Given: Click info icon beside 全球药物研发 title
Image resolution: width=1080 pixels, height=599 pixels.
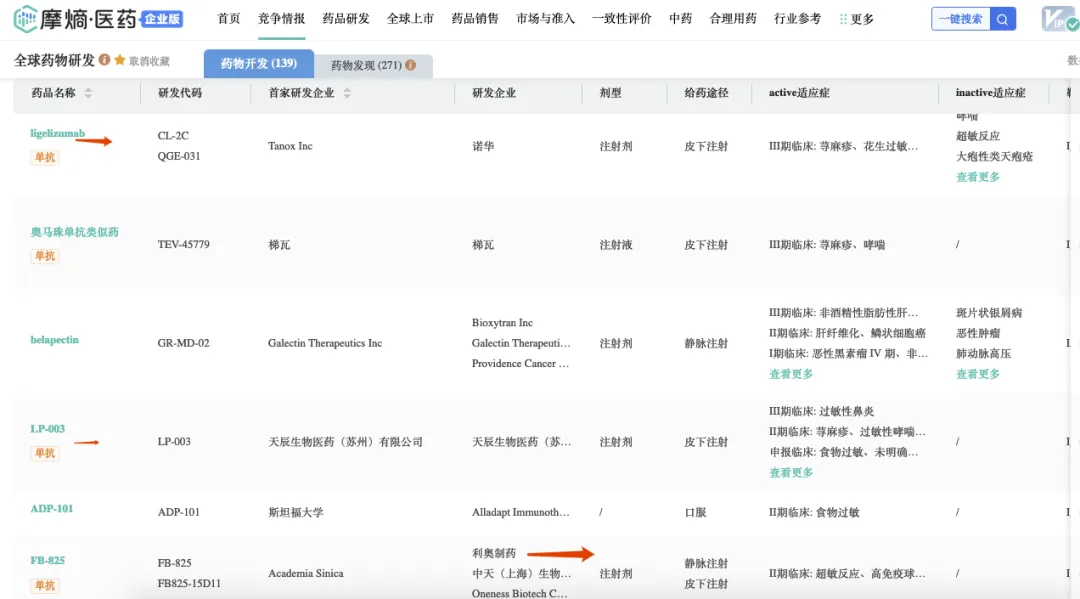Looking at the screenshot, I should point(105,61).
